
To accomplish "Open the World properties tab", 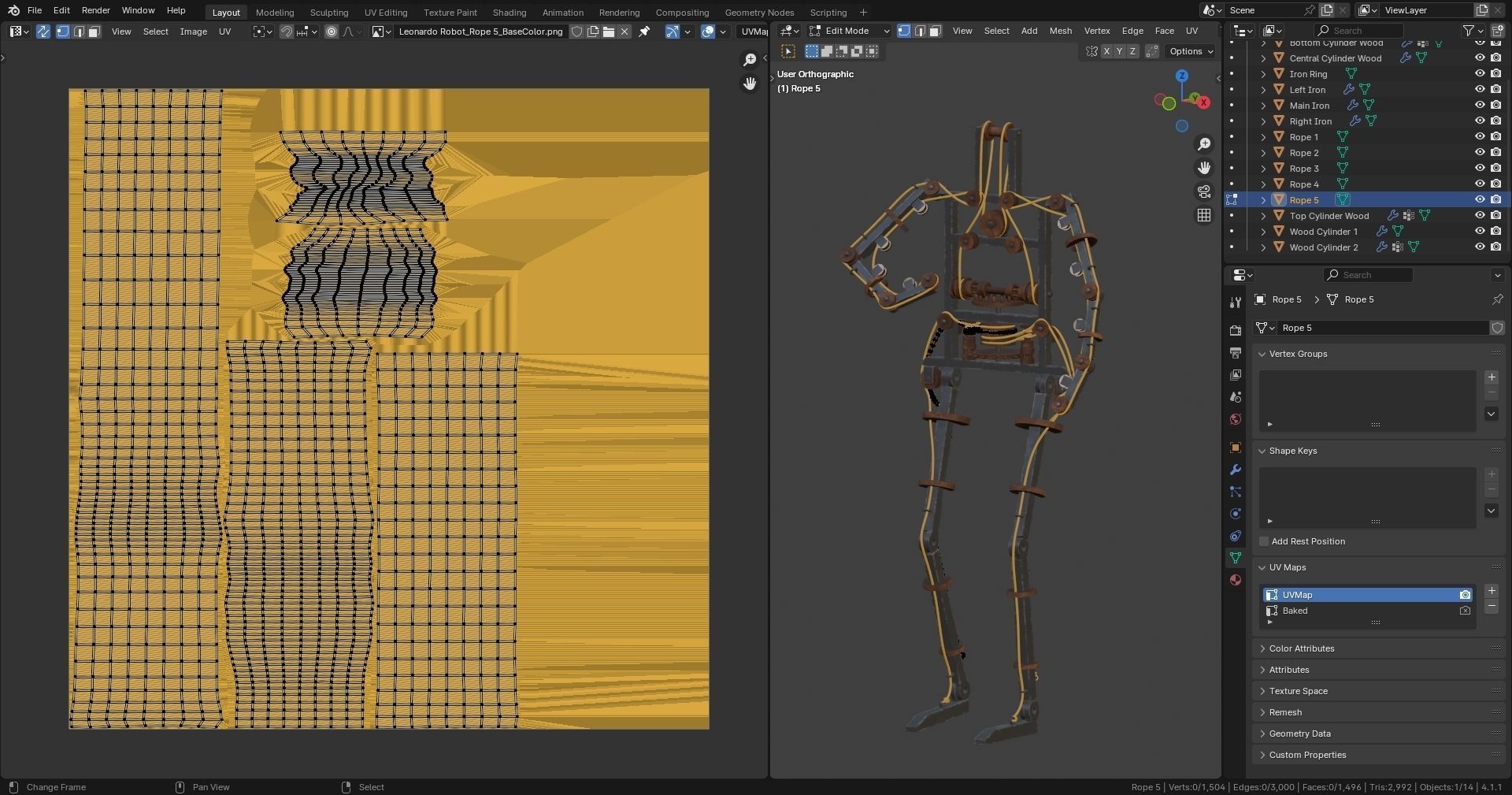I will tap(1235, 418).
